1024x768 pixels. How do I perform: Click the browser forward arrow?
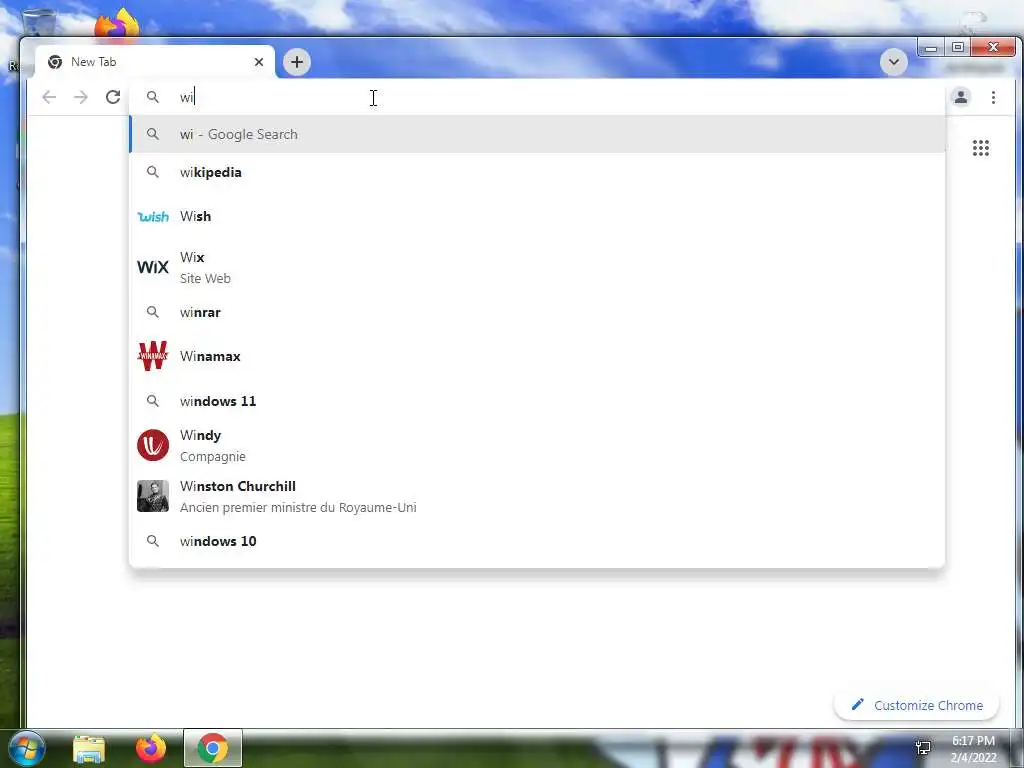click(80, 97)
